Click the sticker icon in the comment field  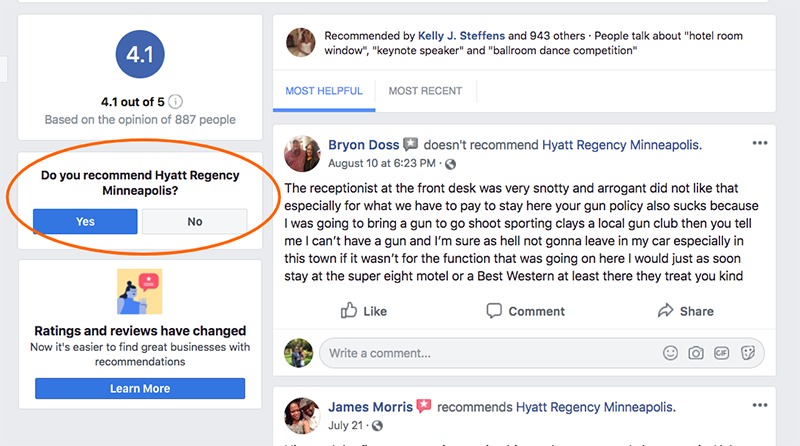[x=748, y=353]
